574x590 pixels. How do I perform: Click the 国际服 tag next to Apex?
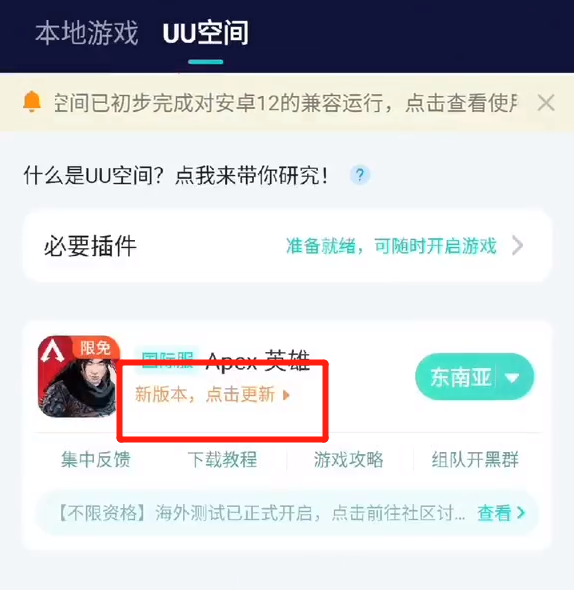pyautogui.click(x=167, y=359)
